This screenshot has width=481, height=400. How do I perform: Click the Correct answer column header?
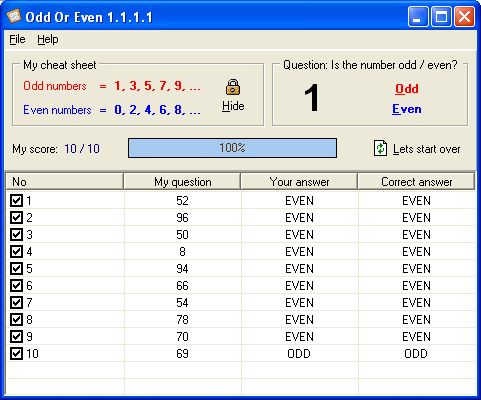(x=416, y=182)
